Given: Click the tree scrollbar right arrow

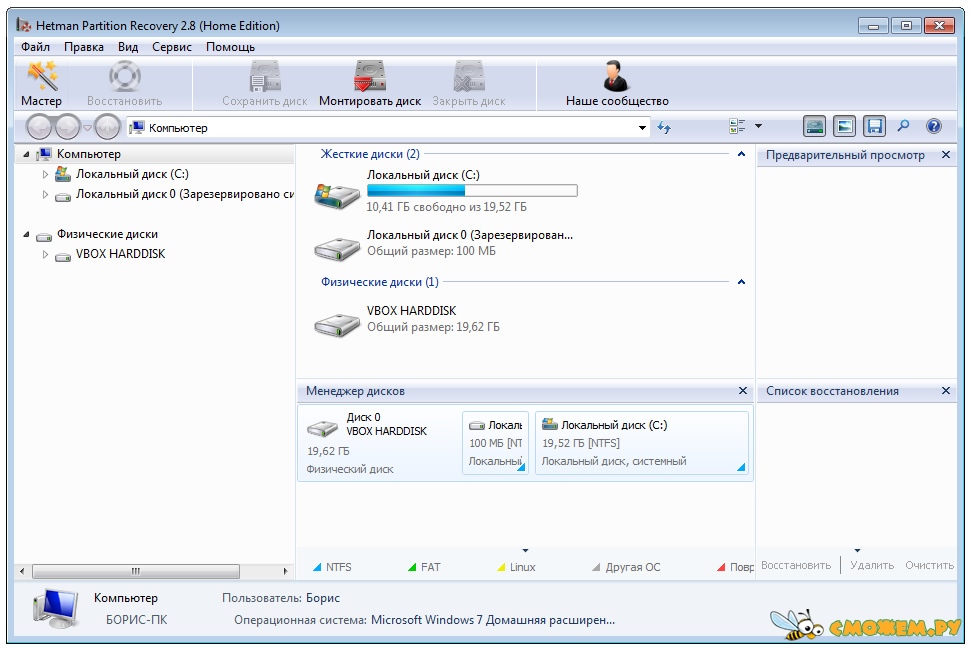Looking at the screenshot, I should [285, 571].
